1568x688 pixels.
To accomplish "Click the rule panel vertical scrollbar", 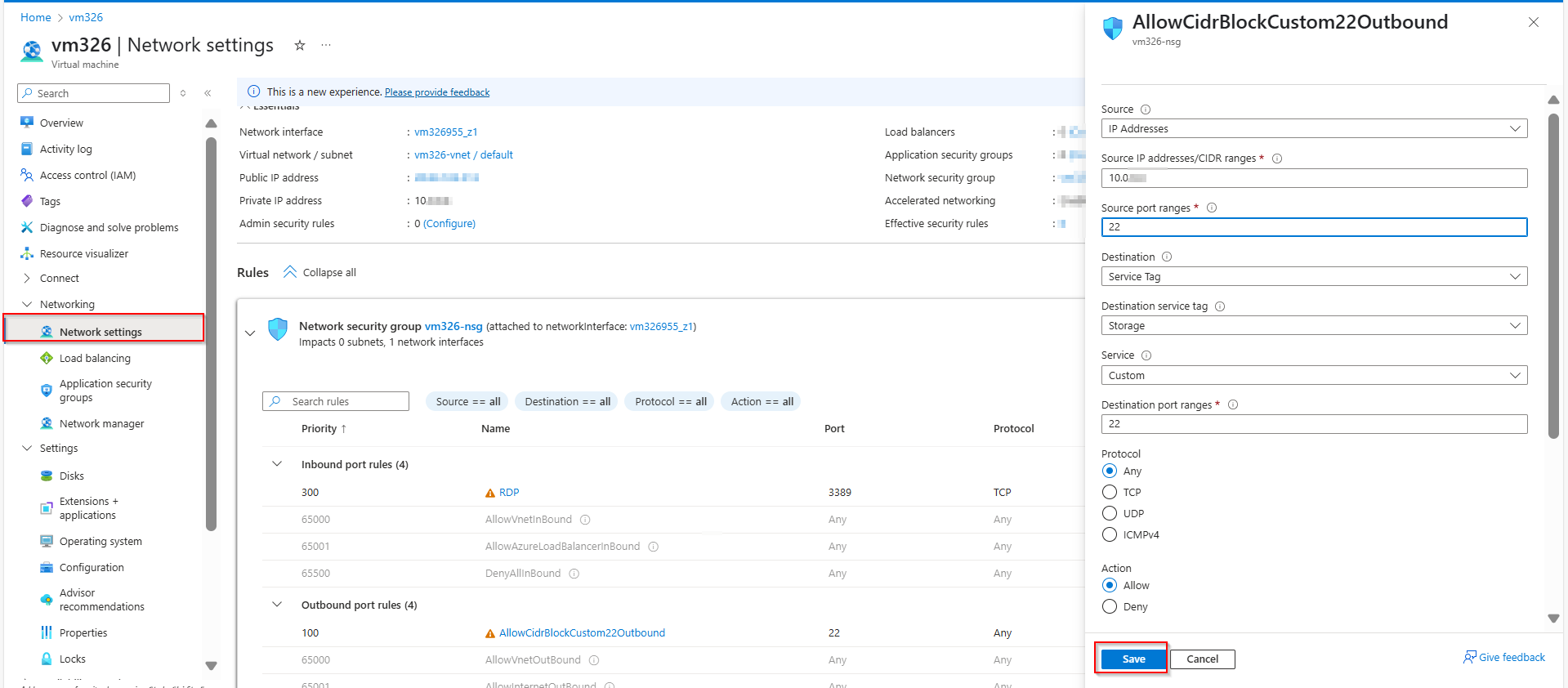I will pyautogui.click(x=1553, y=275).
